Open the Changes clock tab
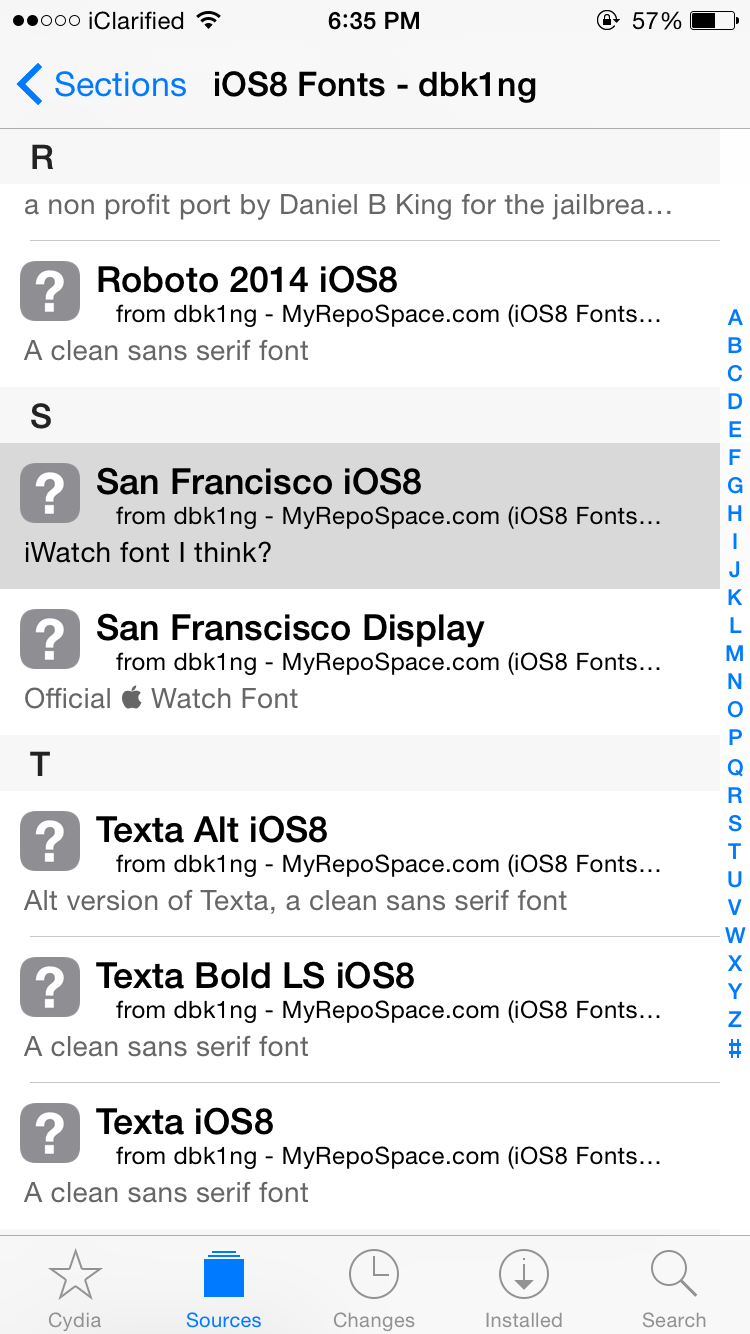 click(x=373, y=1275)
